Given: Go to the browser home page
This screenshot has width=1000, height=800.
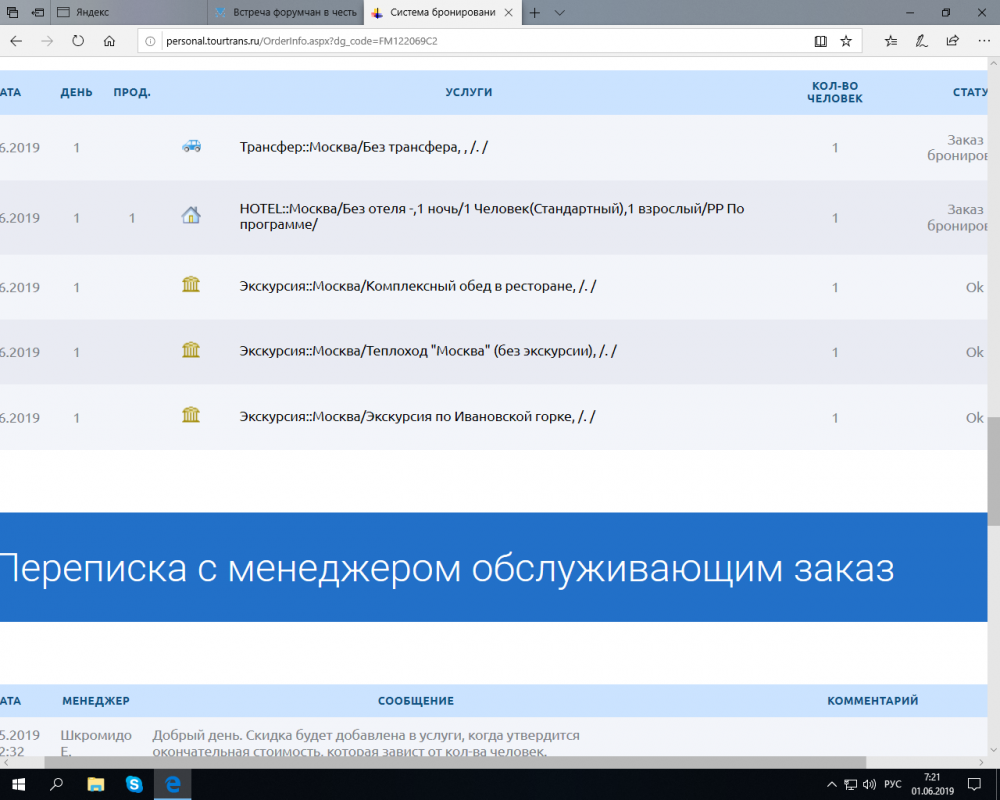Looking at the screenshot, I should (109, 41).
